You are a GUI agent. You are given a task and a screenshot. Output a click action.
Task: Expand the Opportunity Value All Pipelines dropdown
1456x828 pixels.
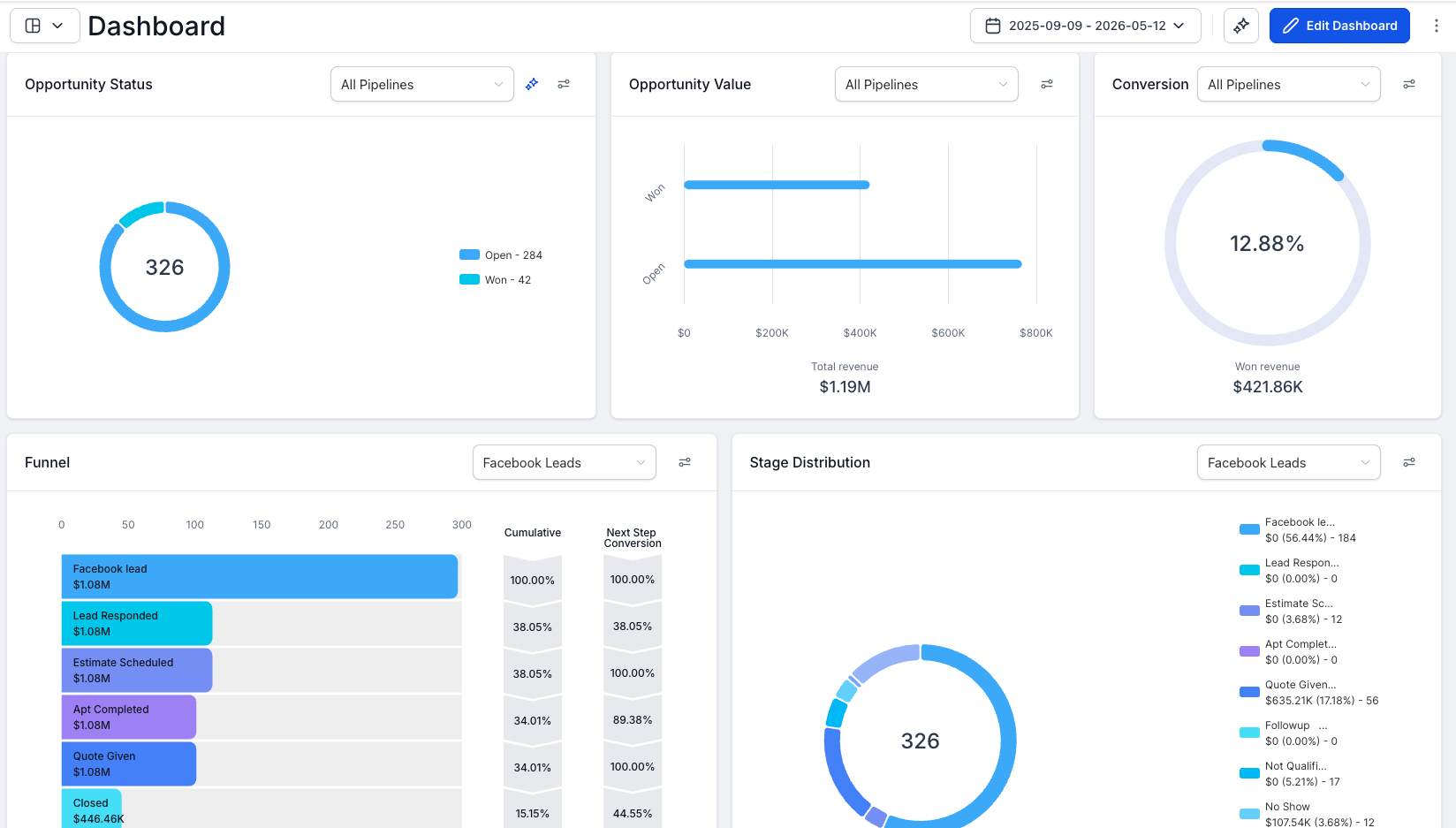[x=927, y=84]
